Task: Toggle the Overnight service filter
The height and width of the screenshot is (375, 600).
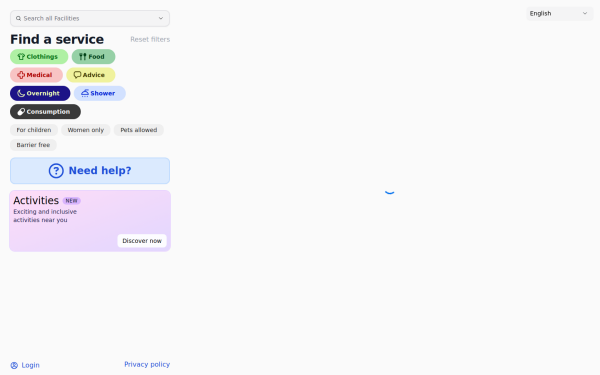Action: [x=40, y=93]
